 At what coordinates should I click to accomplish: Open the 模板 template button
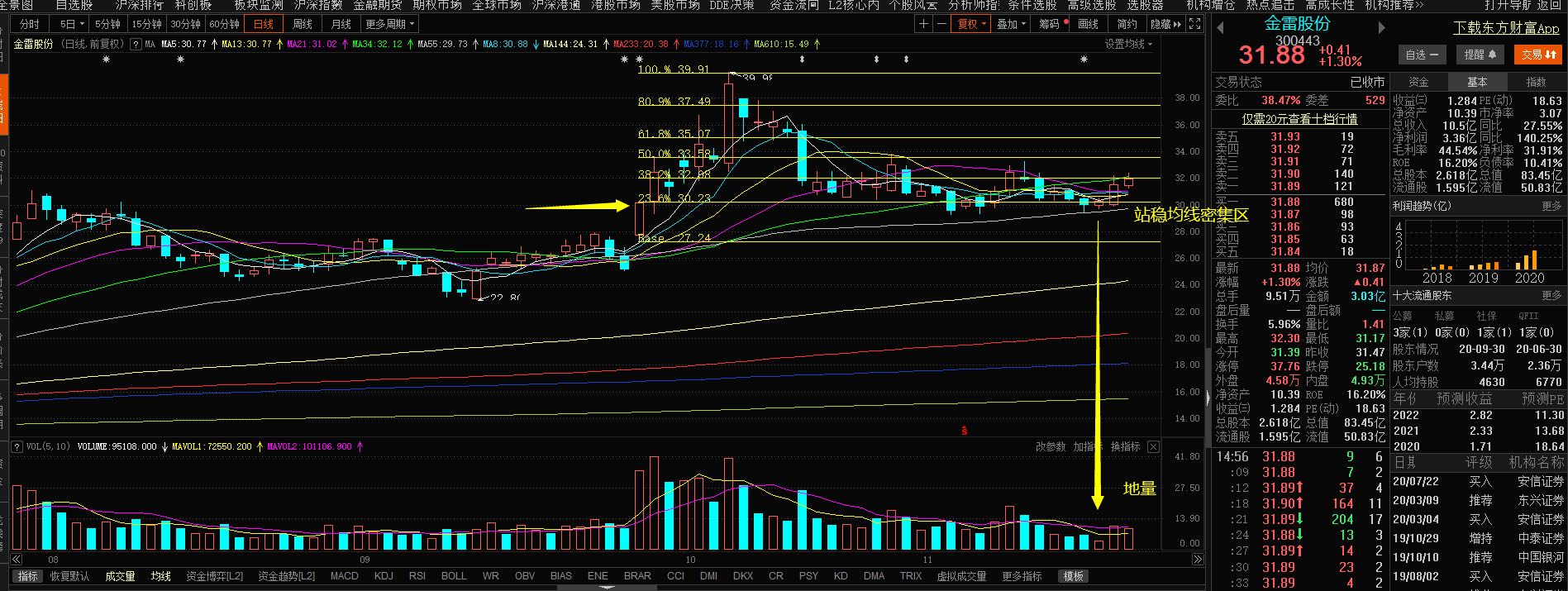point(1074,576)
